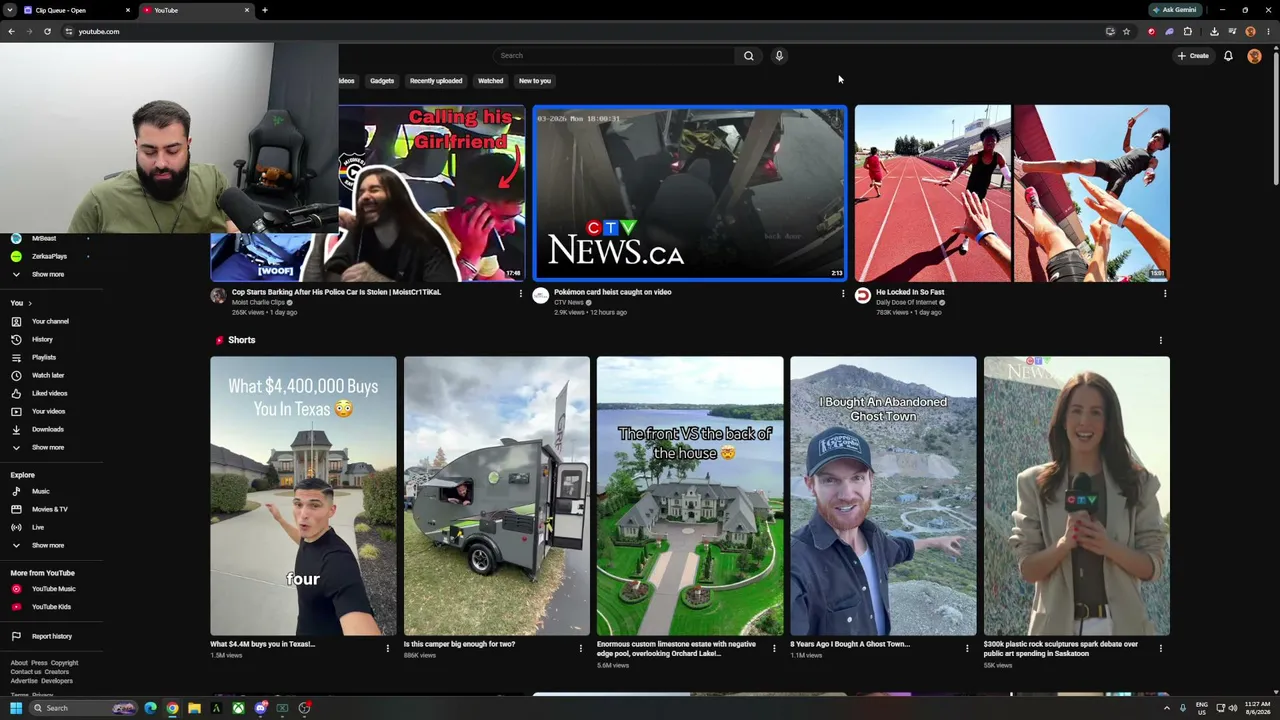Open the I Bought An Abandoned Ghost Town short
The height and width of the screenshot is (720, 1280).
[x=883, y=496]
